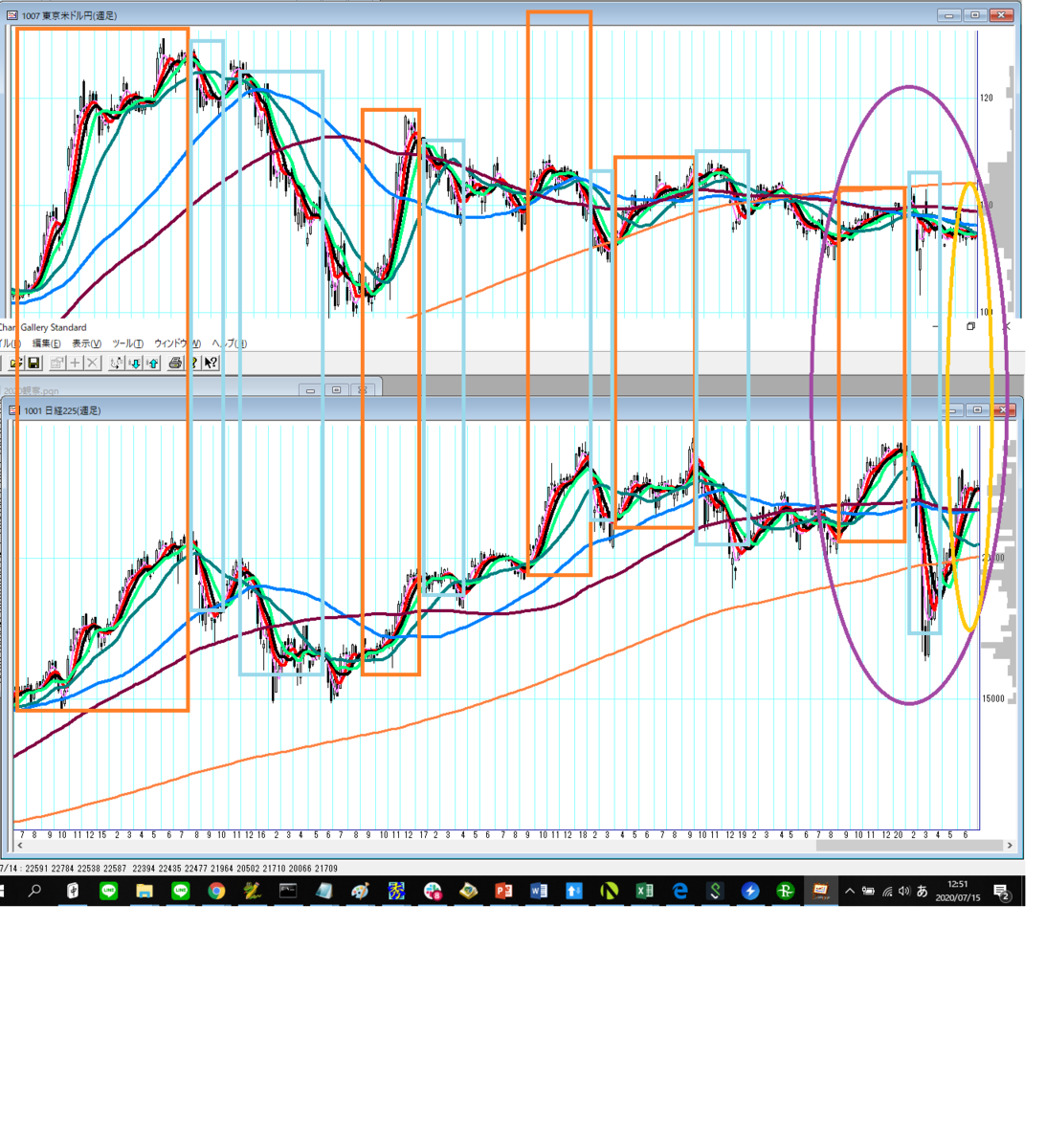Open the 表示(V) menu
The image size is (1046, 1148).
click(x=86, y=343)
